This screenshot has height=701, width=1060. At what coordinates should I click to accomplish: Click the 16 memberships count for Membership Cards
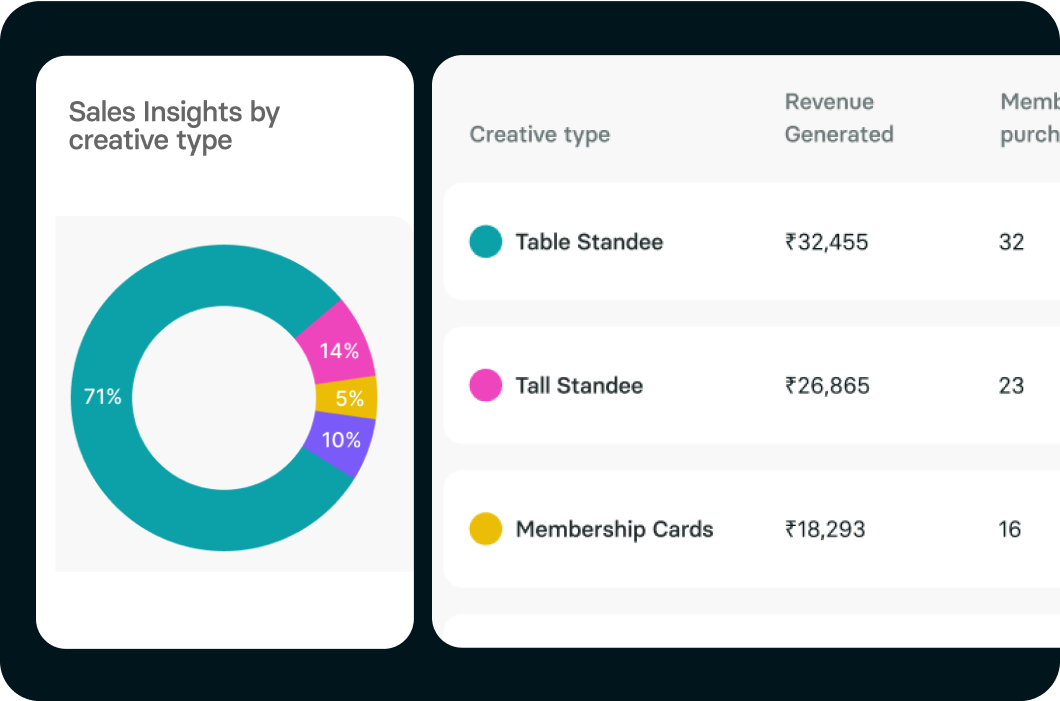[1010, 529]
